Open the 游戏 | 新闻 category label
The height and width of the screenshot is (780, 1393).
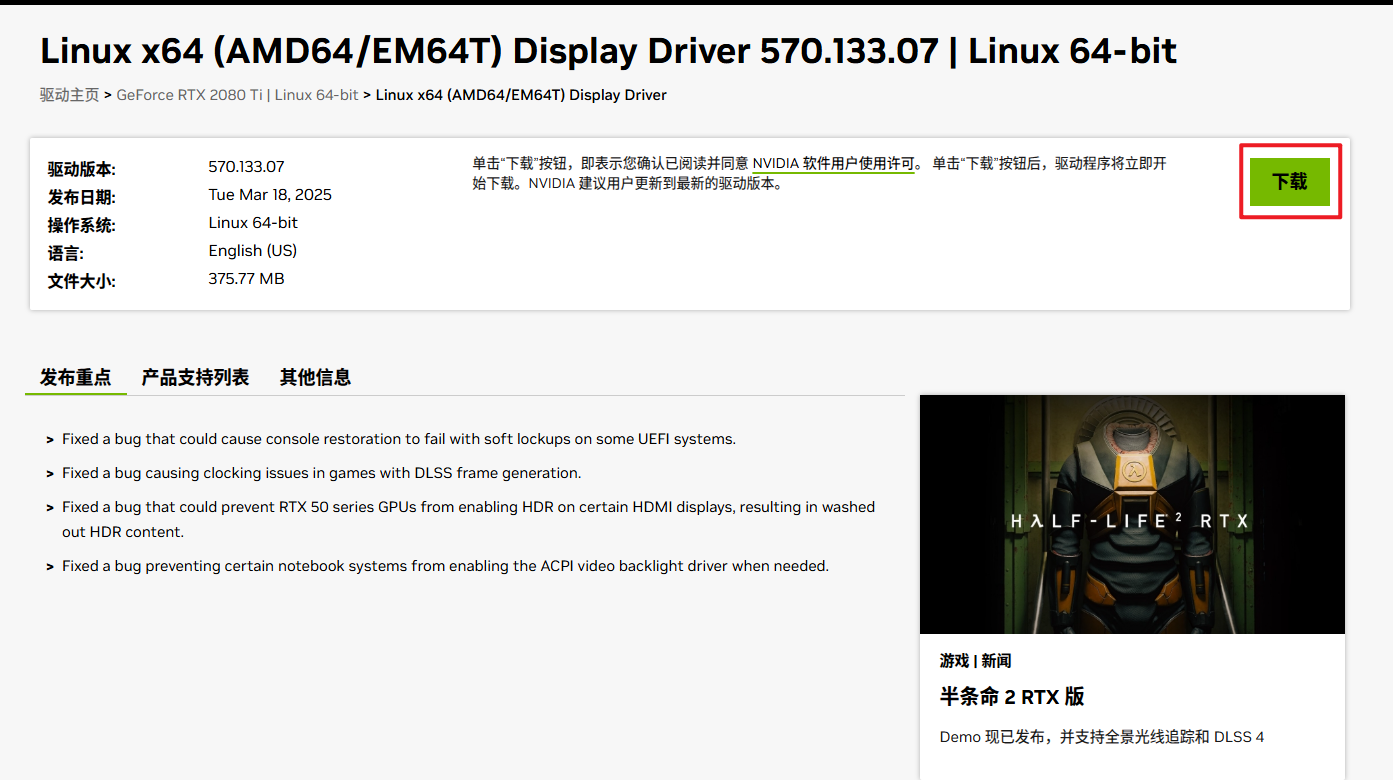coord(974,660)
